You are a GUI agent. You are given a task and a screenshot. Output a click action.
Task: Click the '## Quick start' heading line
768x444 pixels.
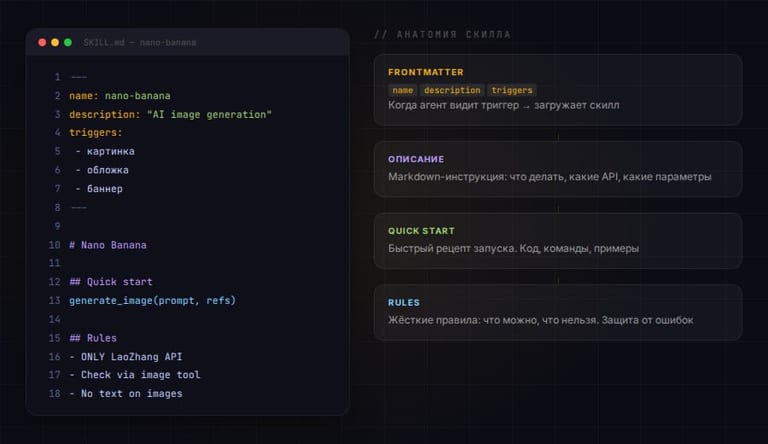click(111, 282)
